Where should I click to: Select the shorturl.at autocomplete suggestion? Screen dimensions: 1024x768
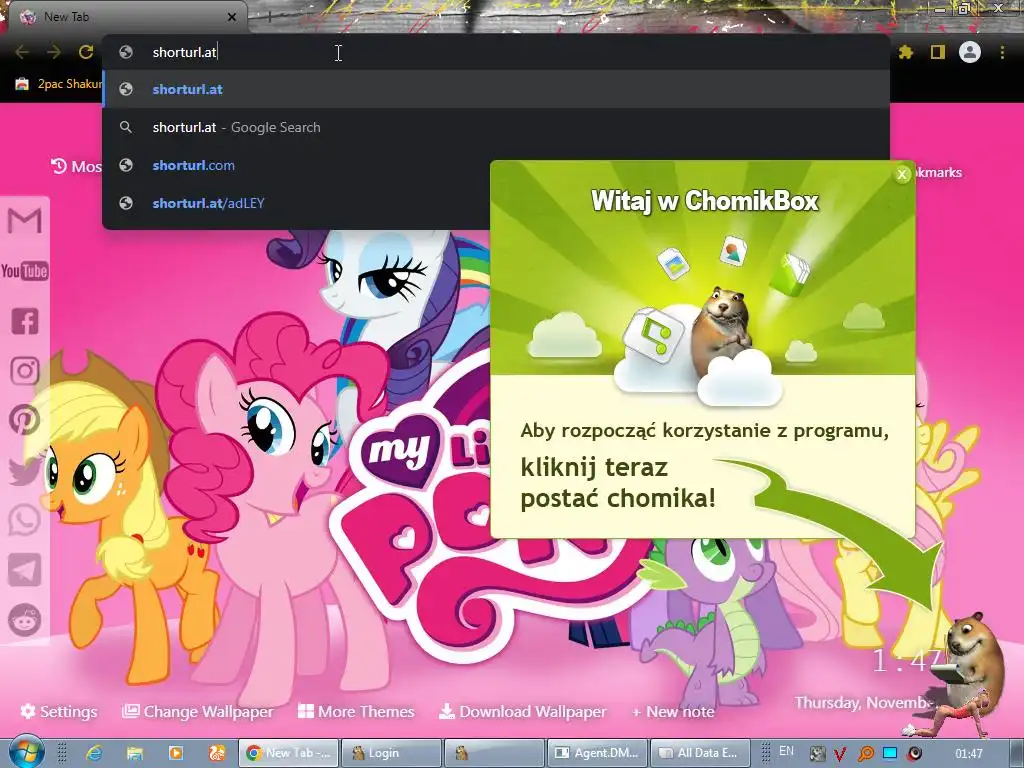[x=496, y=89]
